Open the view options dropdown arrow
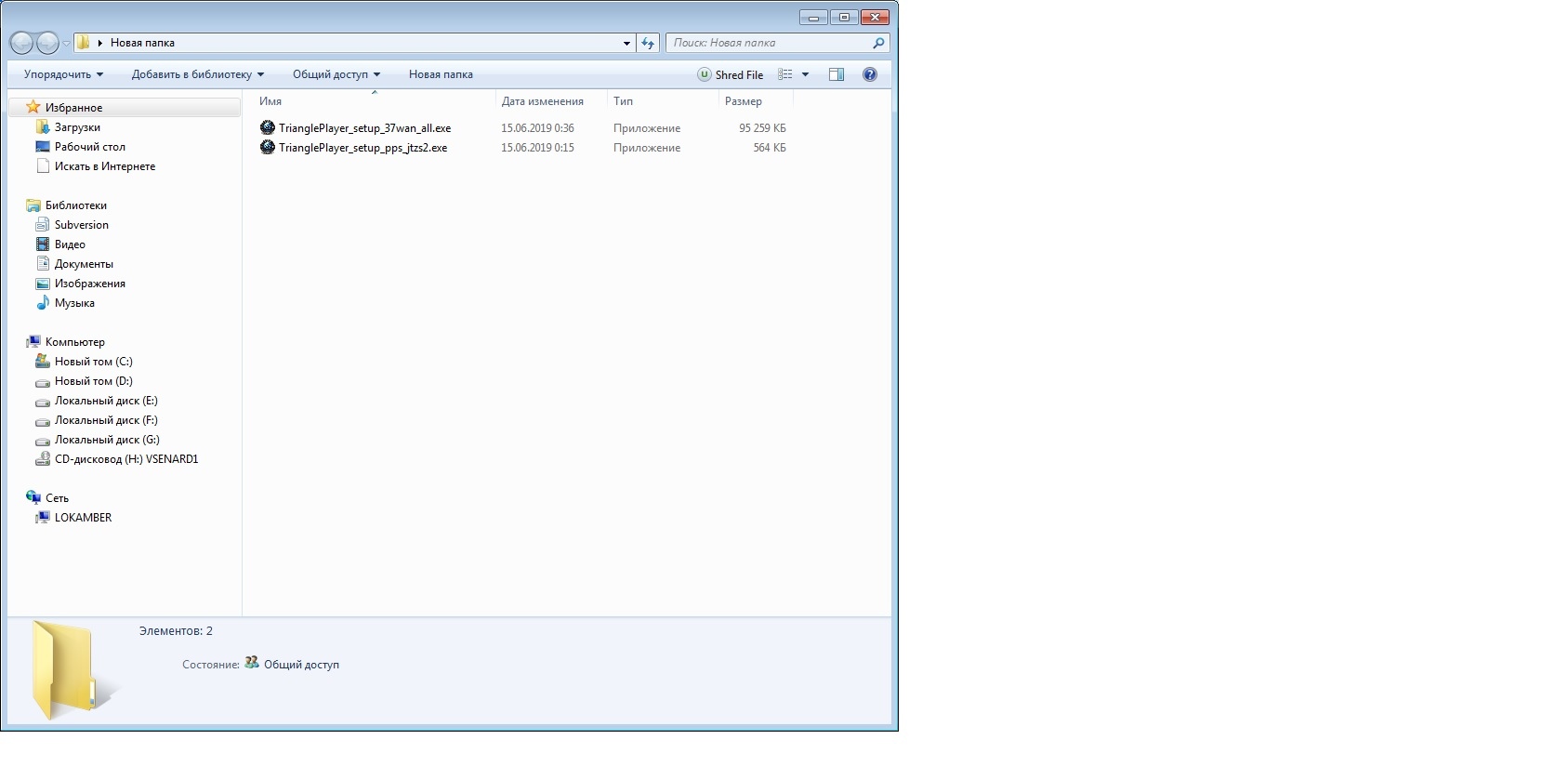Screen dimensions: 1568x766 tap(805, 74)
